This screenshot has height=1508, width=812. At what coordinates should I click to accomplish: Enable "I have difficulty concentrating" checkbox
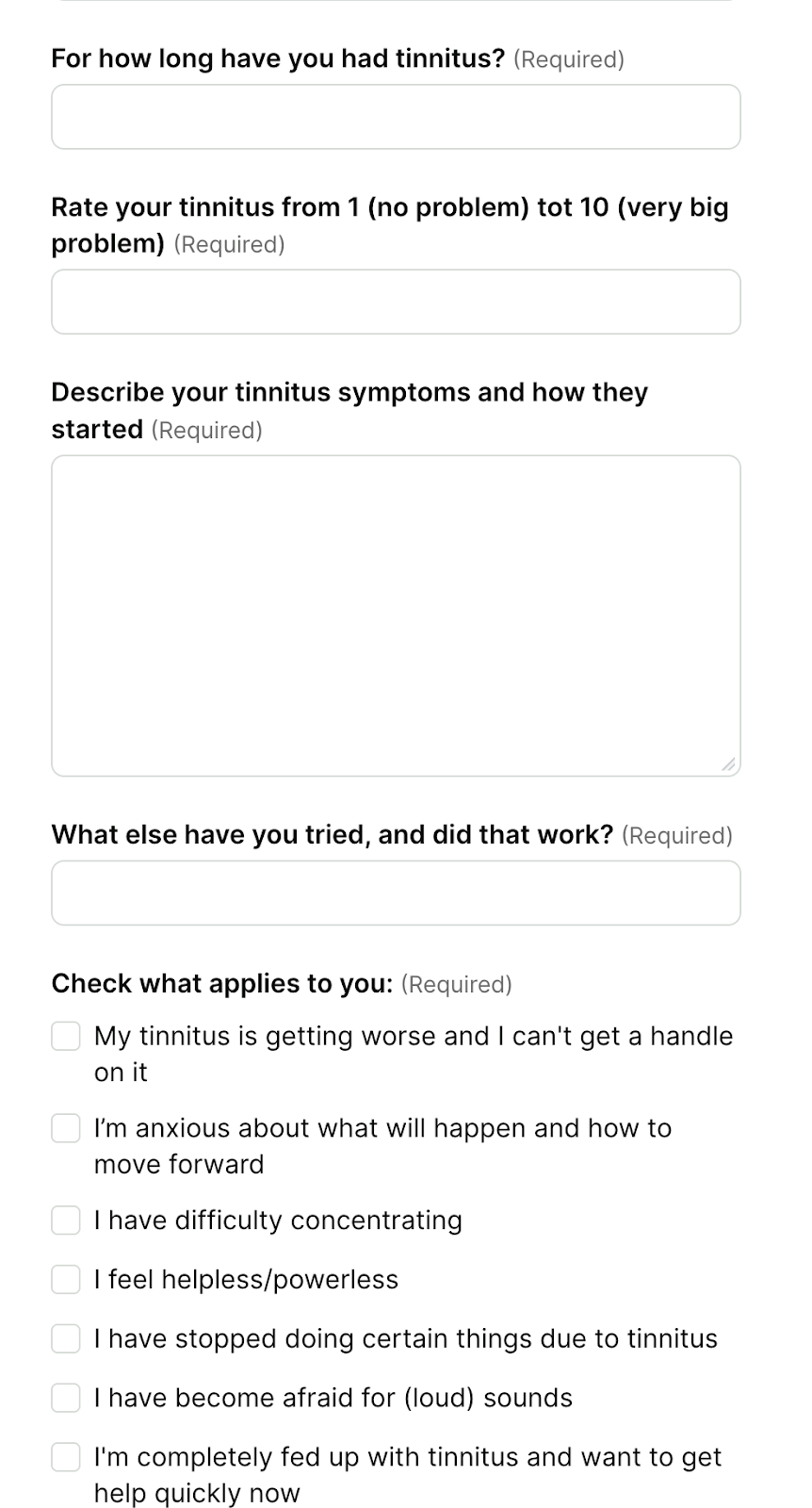(65, 1220)
